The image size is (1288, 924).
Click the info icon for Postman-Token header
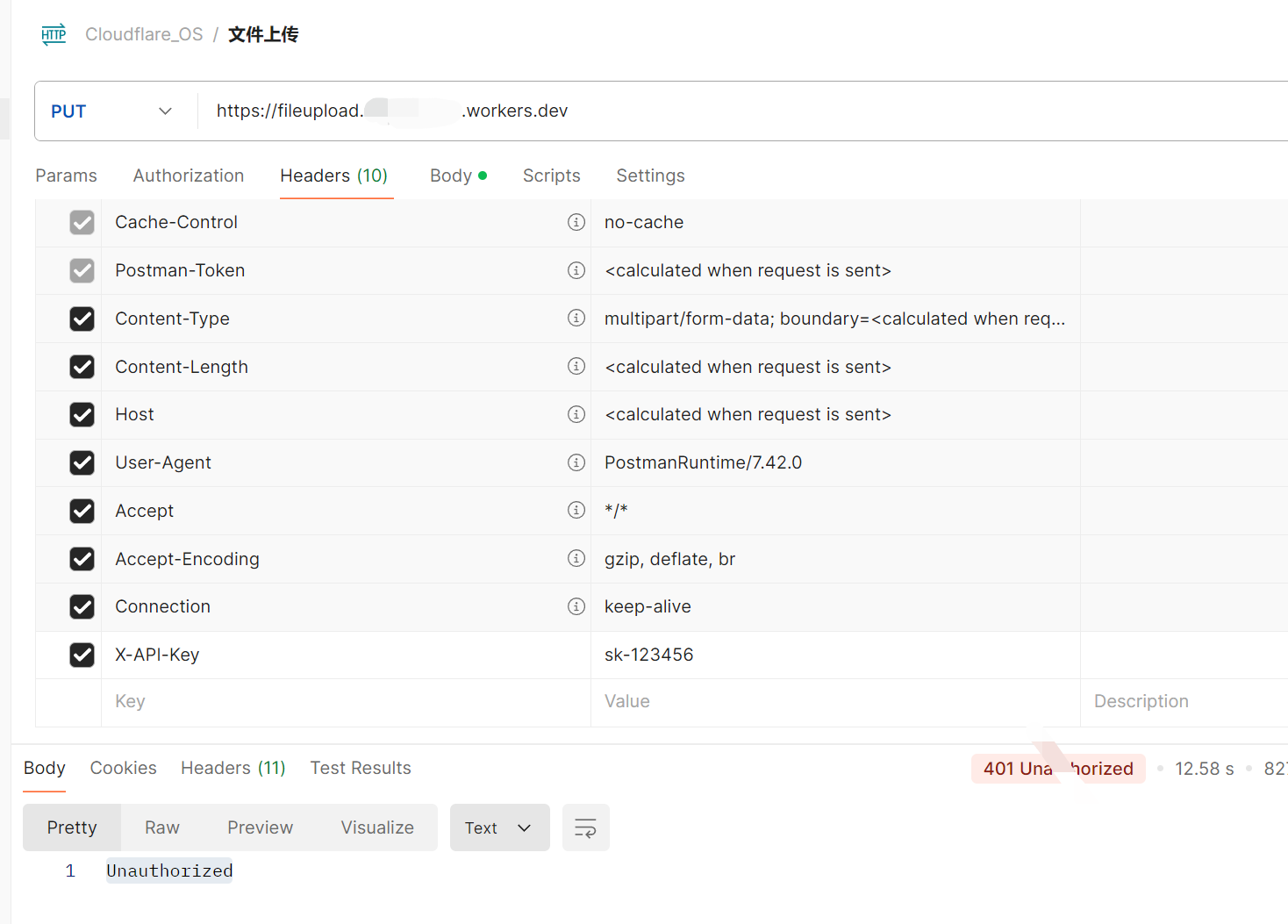576,270
